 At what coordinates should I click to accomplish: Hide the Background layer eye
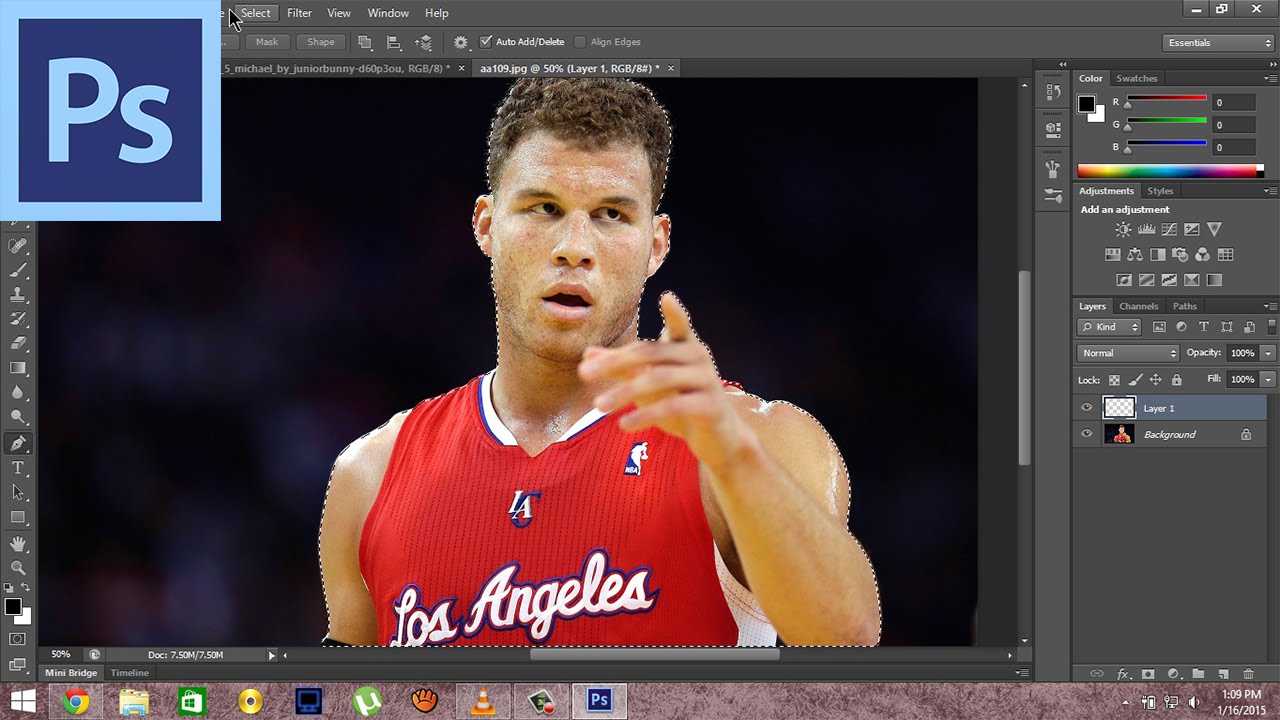[1086, 434]
